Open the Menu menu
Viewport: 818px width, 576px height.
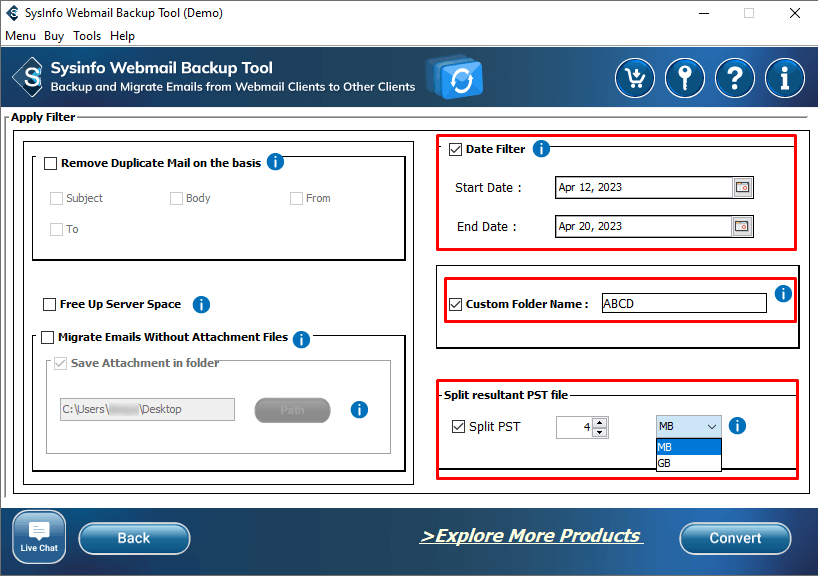point(20,36)
